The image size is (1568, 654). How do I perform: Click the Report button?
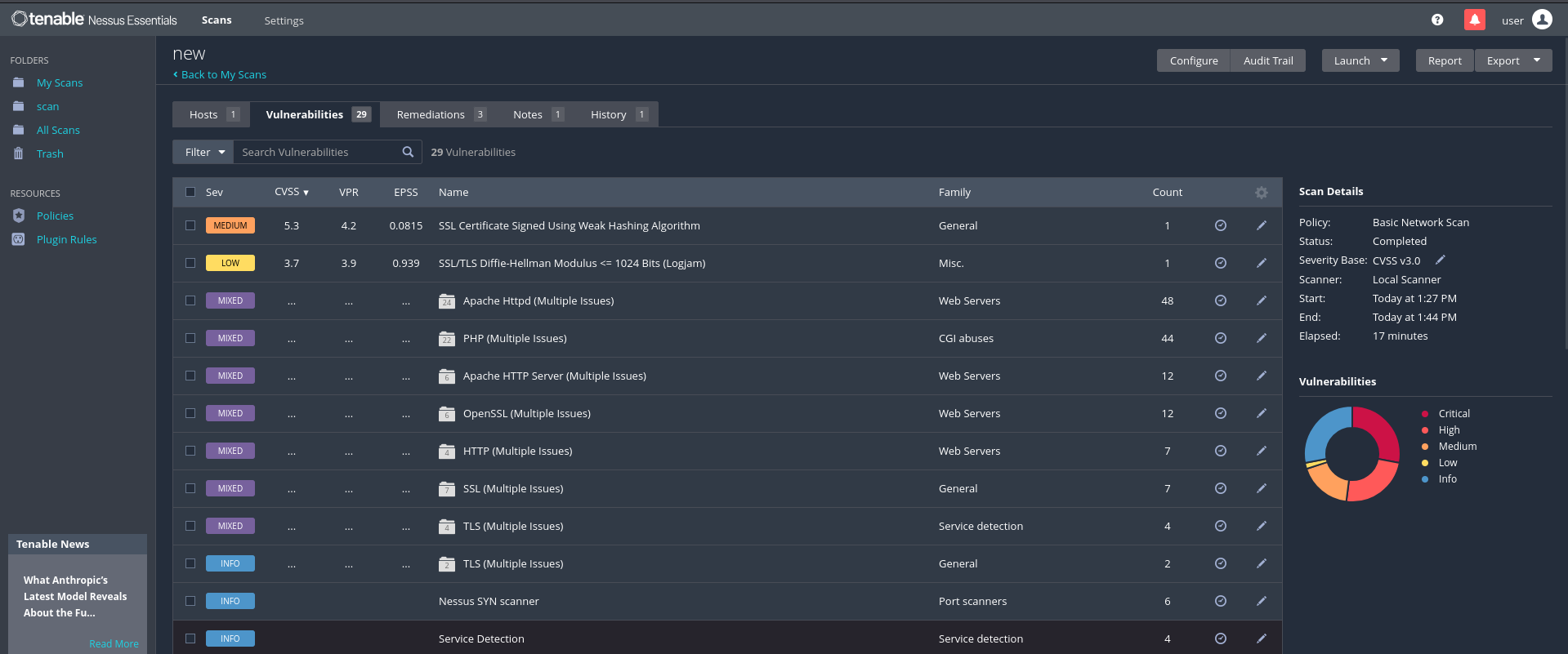(x=1445, y=60)
